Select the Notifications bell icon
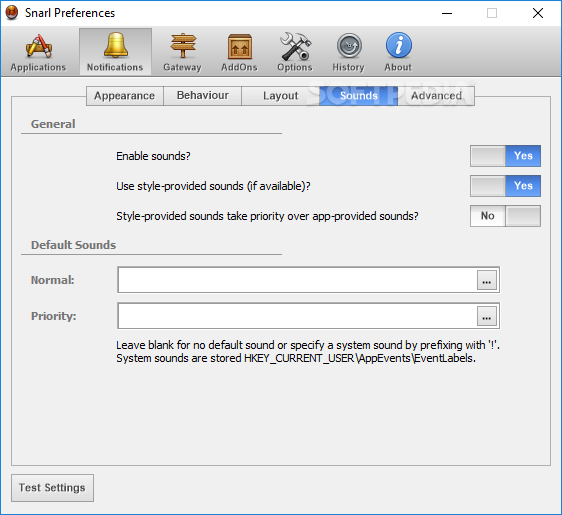The width and height of the screenshot is (562, 515). coord(115,52)
